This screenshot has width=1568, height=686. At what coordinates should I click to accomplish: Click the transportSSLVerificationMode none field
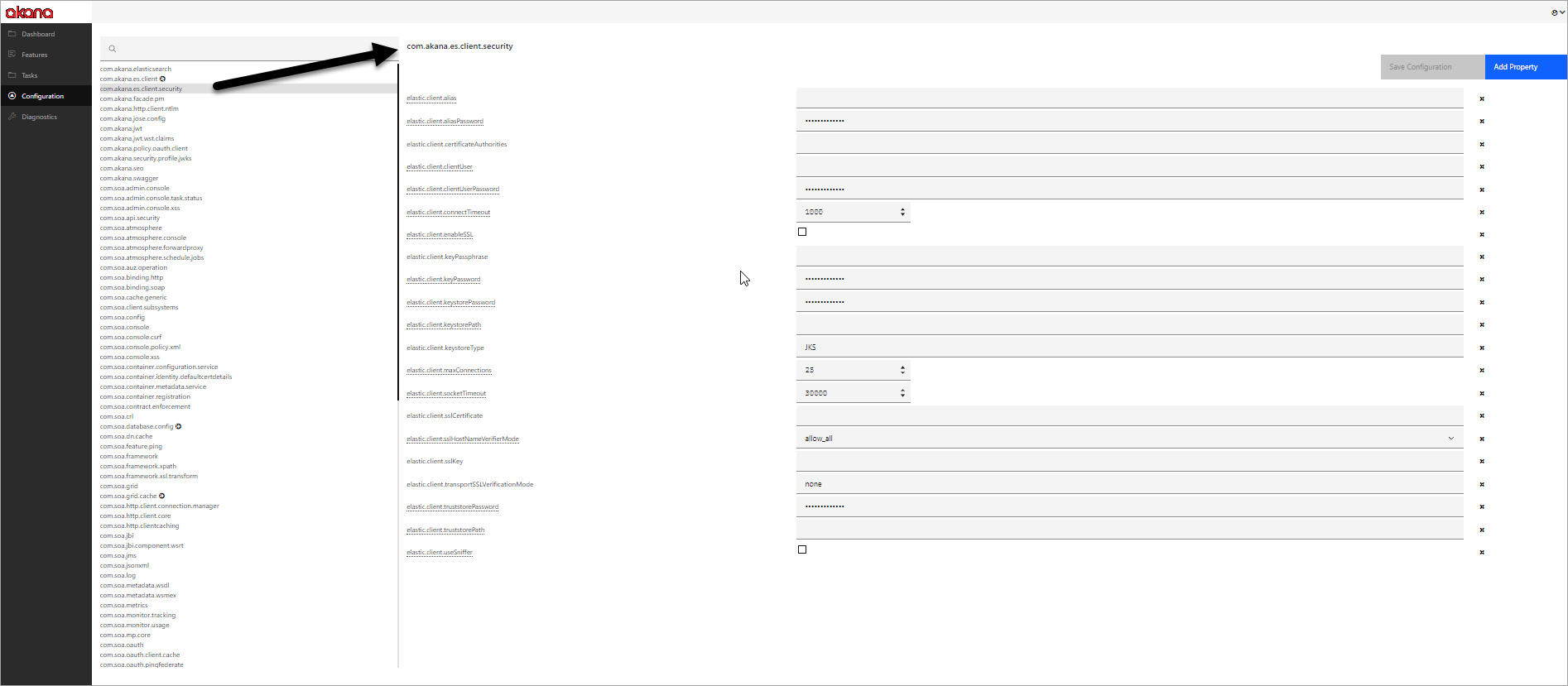pyautogui.click(x=1129, y=484)
